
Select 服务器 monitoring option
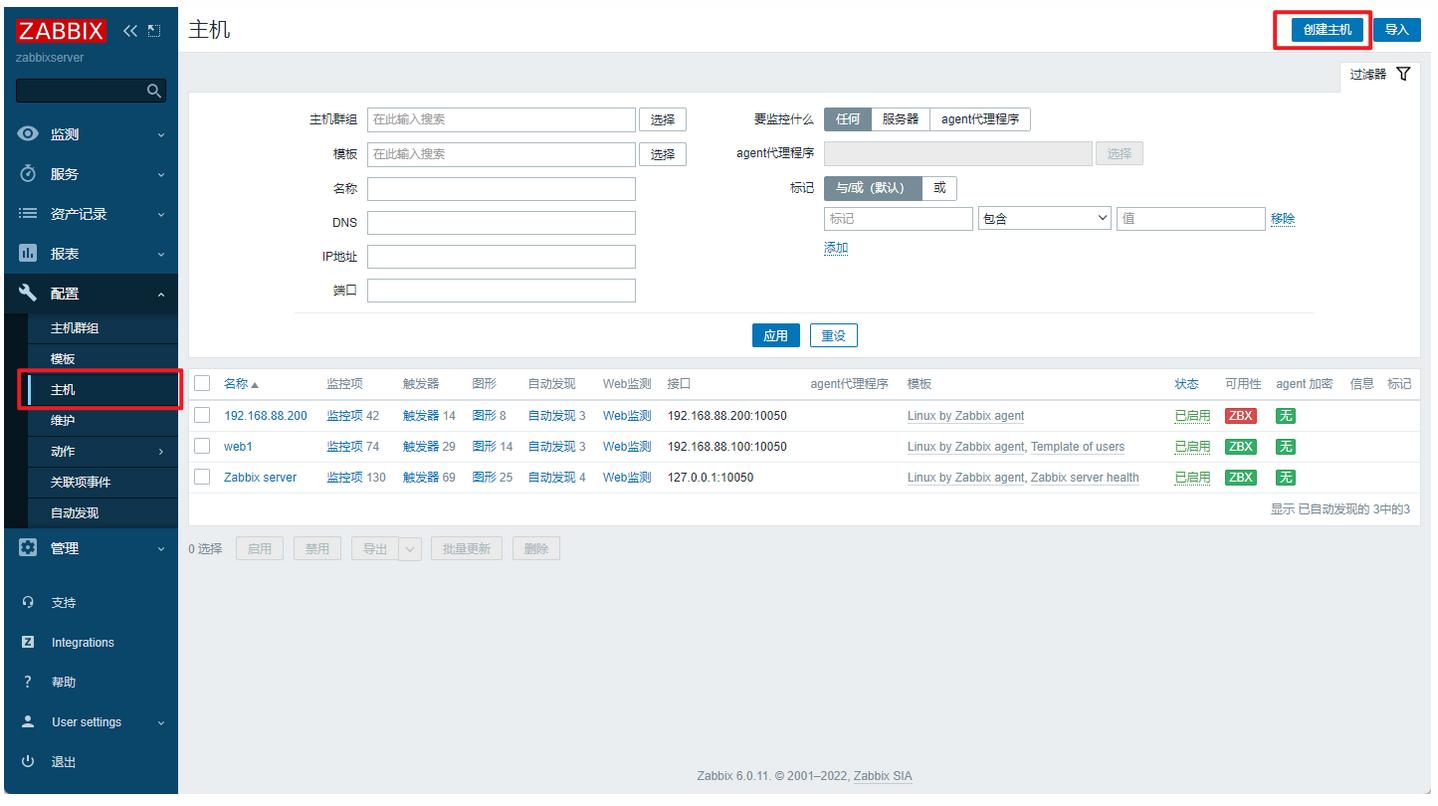click(x=900, y=119)
